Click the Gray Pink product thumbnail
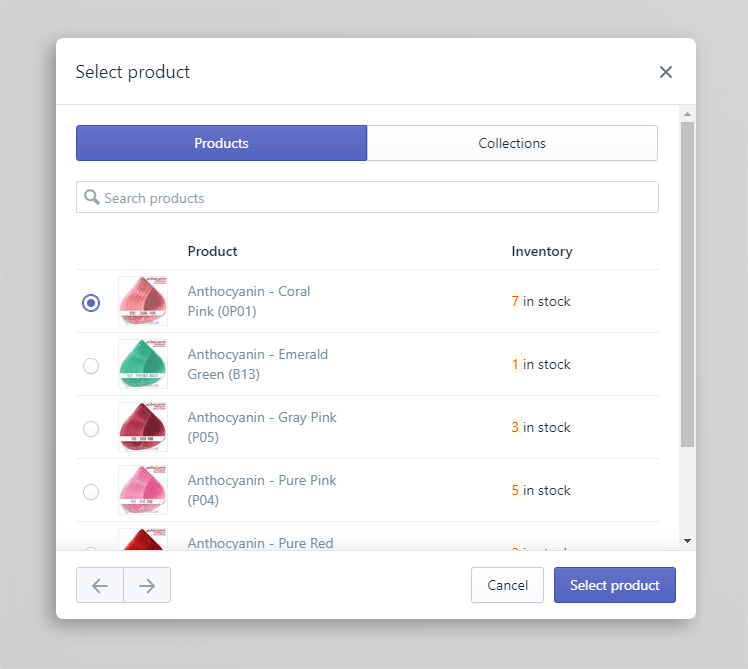 click(143, 427)
